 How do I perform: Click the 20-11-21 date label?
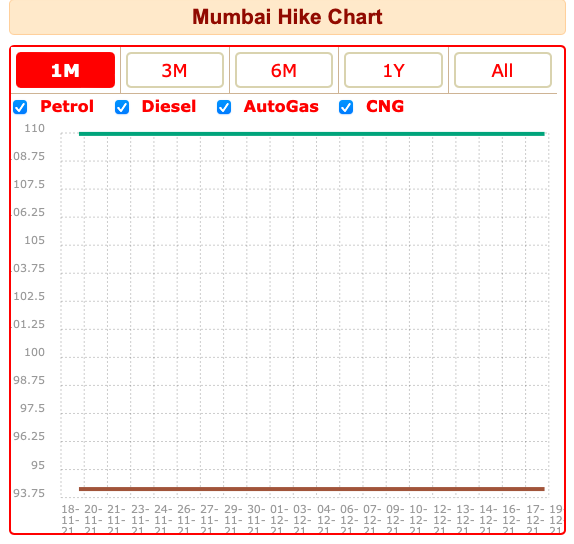[93, 520]
